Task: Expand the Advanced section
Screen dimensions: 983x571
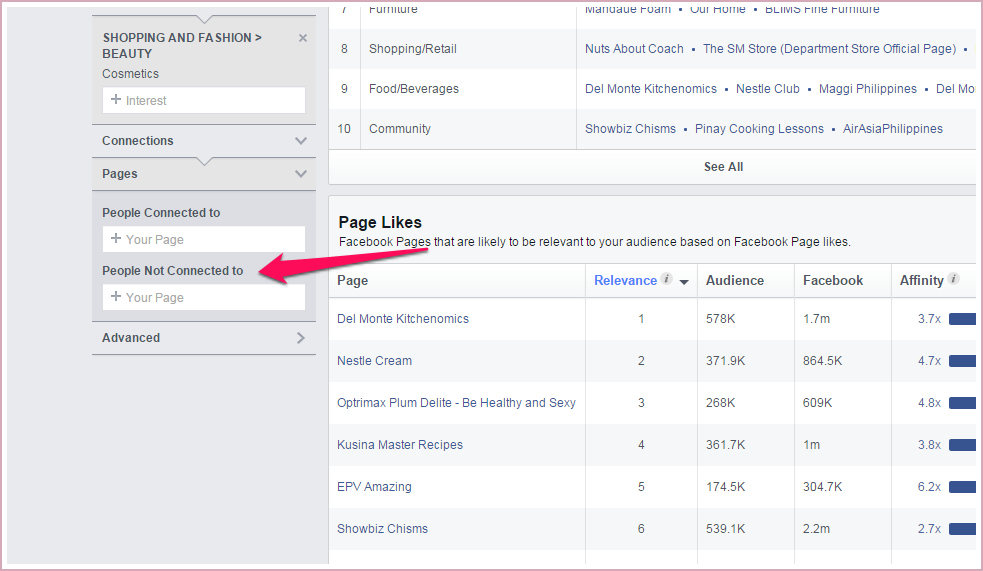Action: click(301, 338)
